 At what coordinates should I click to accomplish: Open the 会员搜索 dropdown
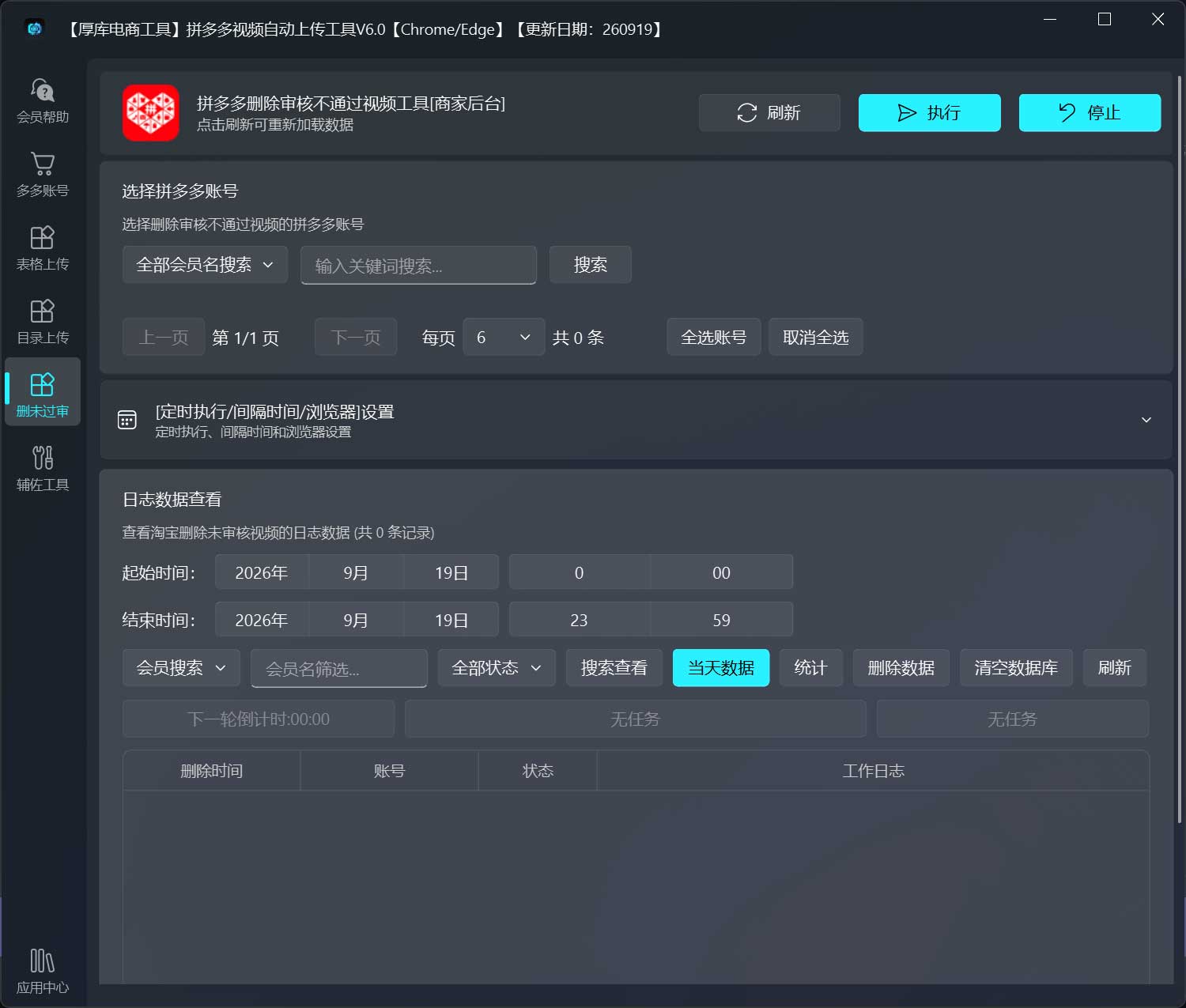pos(181,668)
